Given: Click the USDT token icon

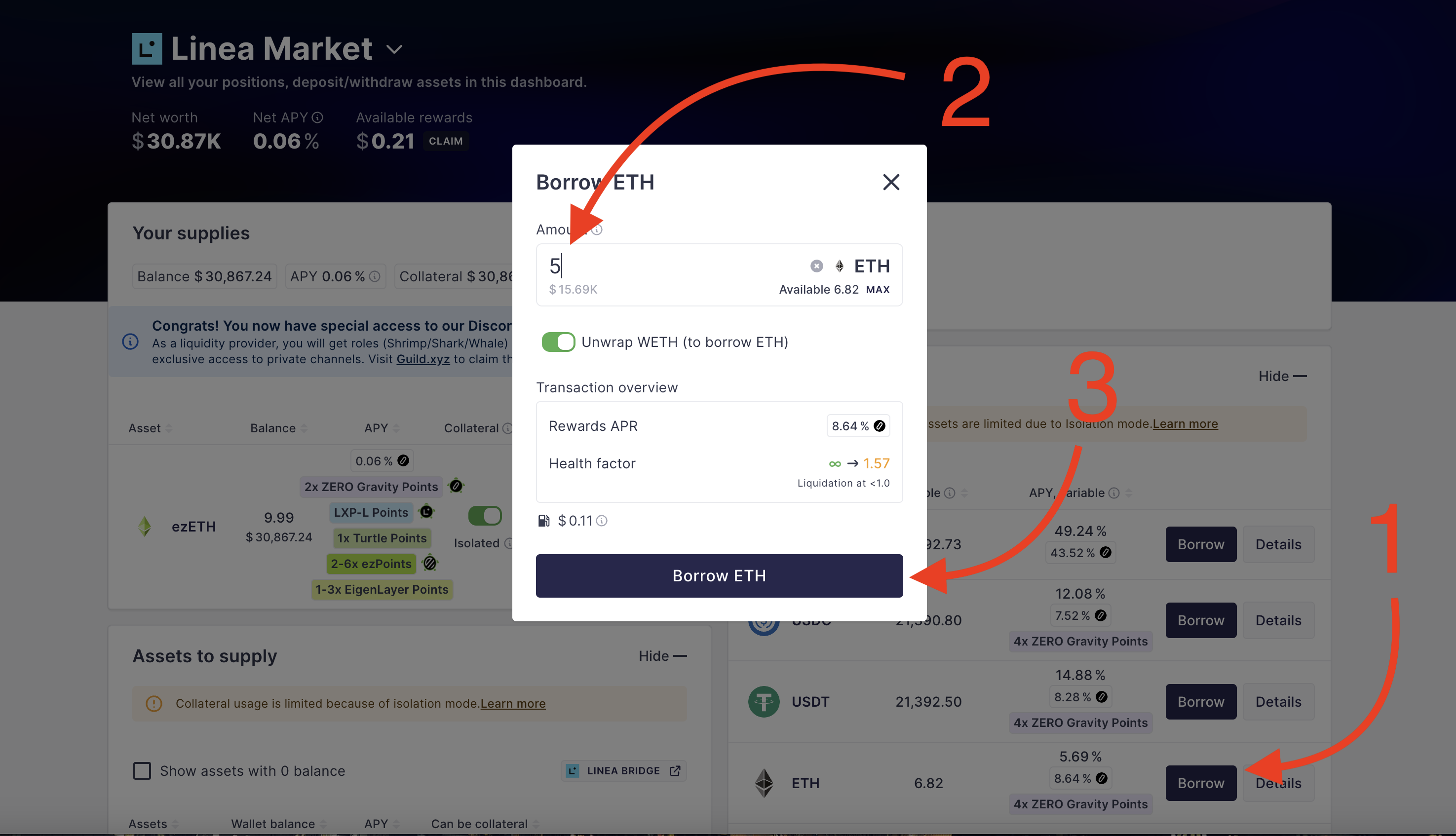Looking at the screenshot, I should (x=764, y=702).
